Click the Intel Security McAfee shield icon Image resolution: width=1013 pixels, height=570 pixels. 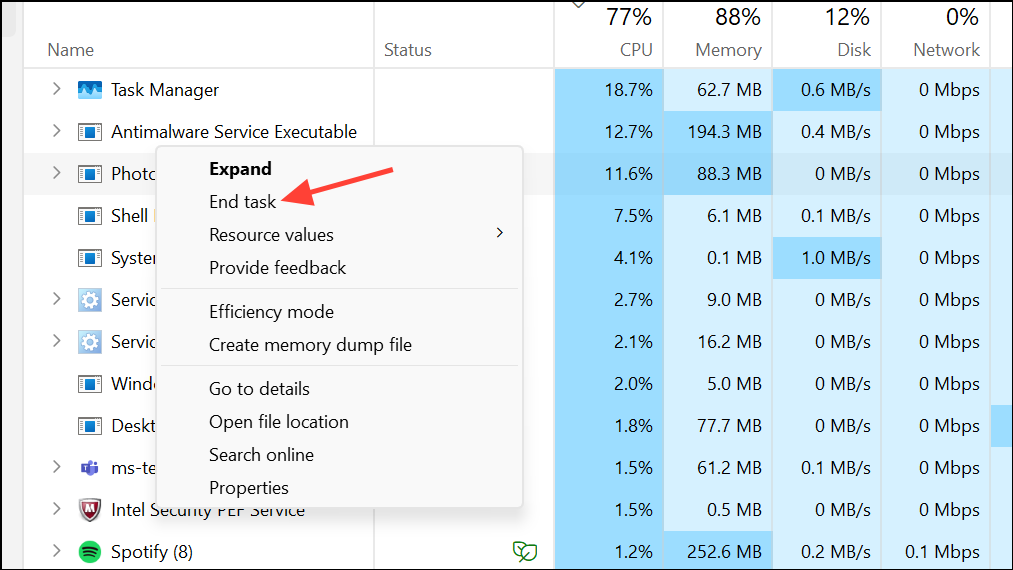click(90, 510)
